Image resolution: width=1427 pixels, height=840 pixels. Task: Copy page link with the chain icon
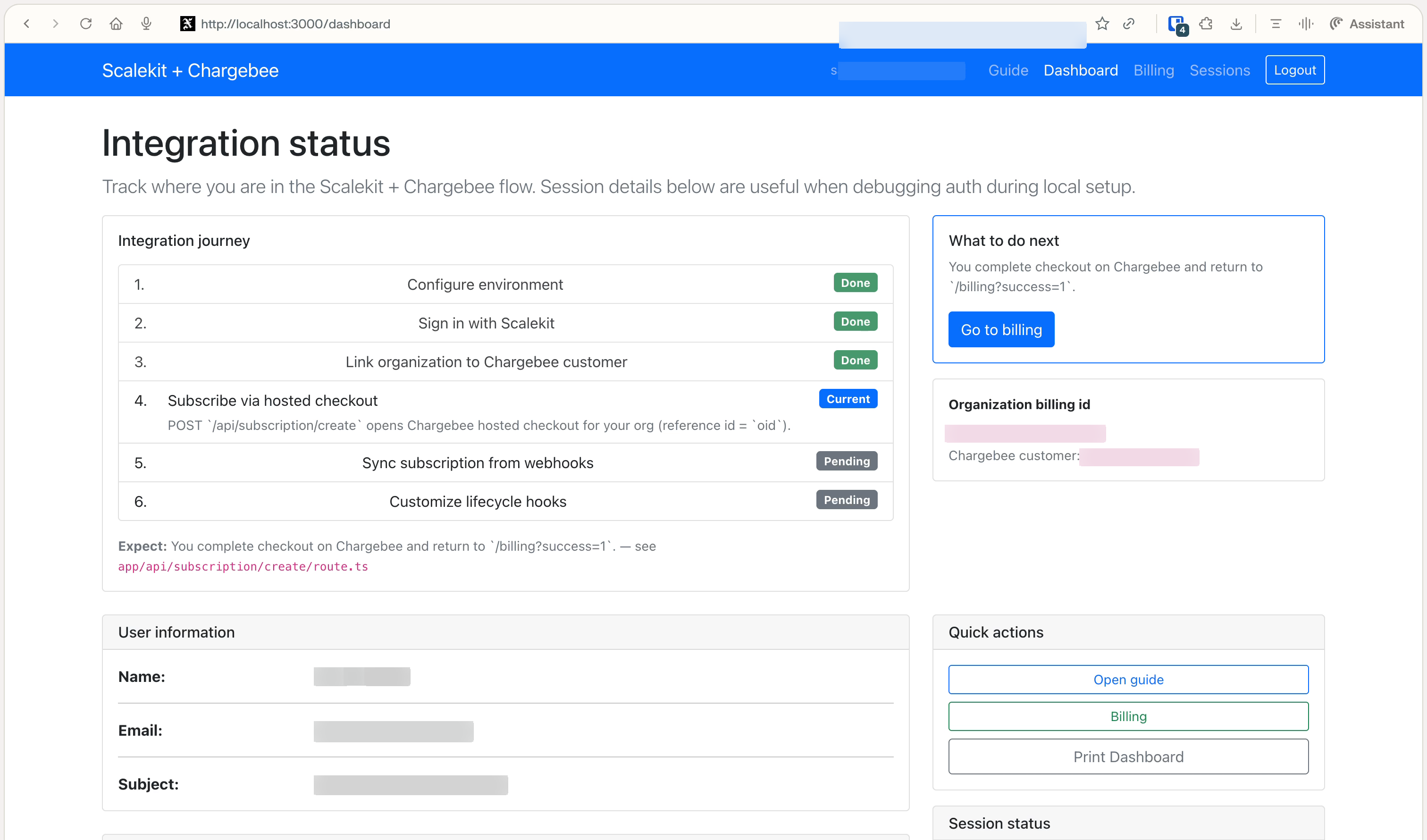[x=1129, y=24]
